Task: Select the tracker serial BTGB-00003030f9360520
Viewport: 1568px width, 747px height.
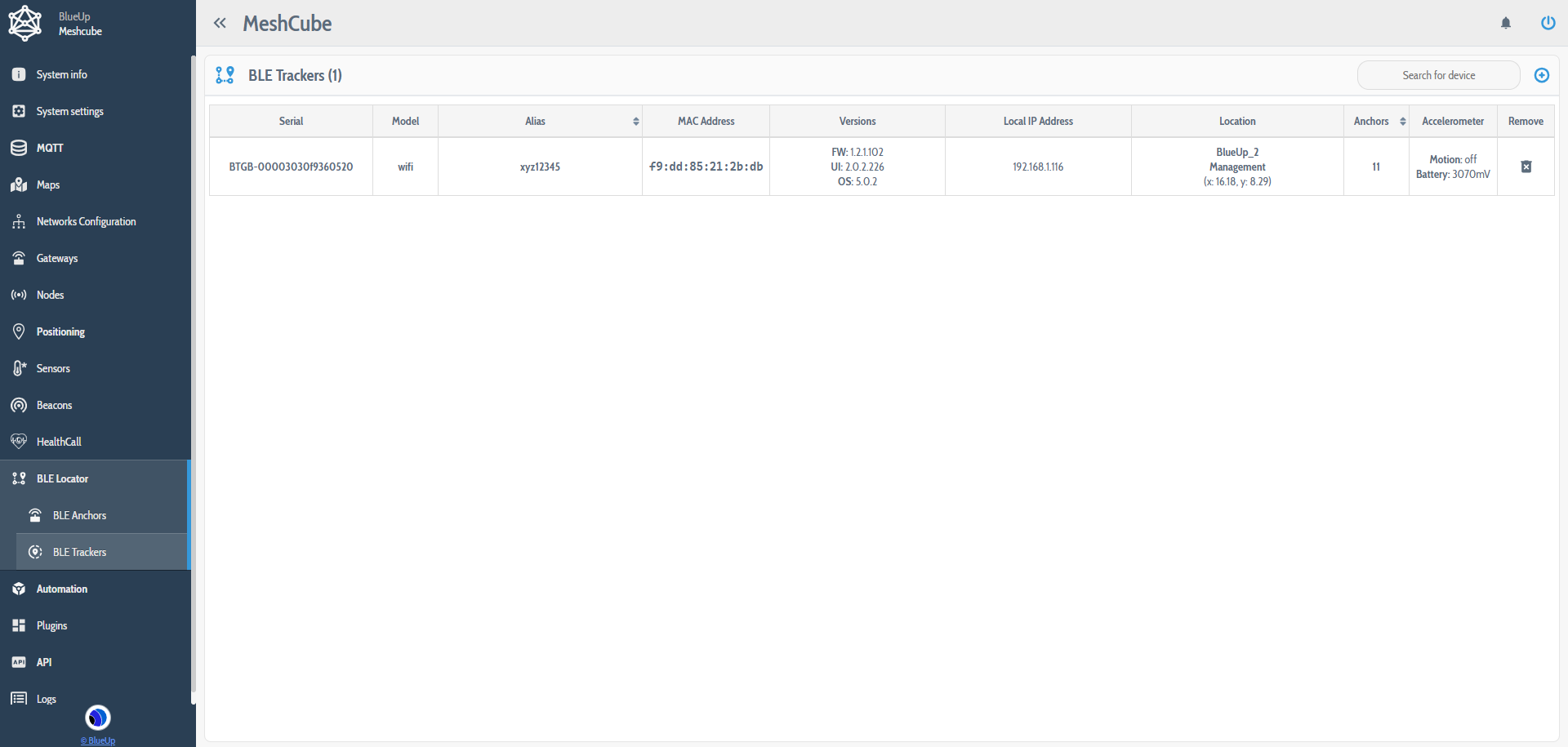Action: click(x=291, y=167)
